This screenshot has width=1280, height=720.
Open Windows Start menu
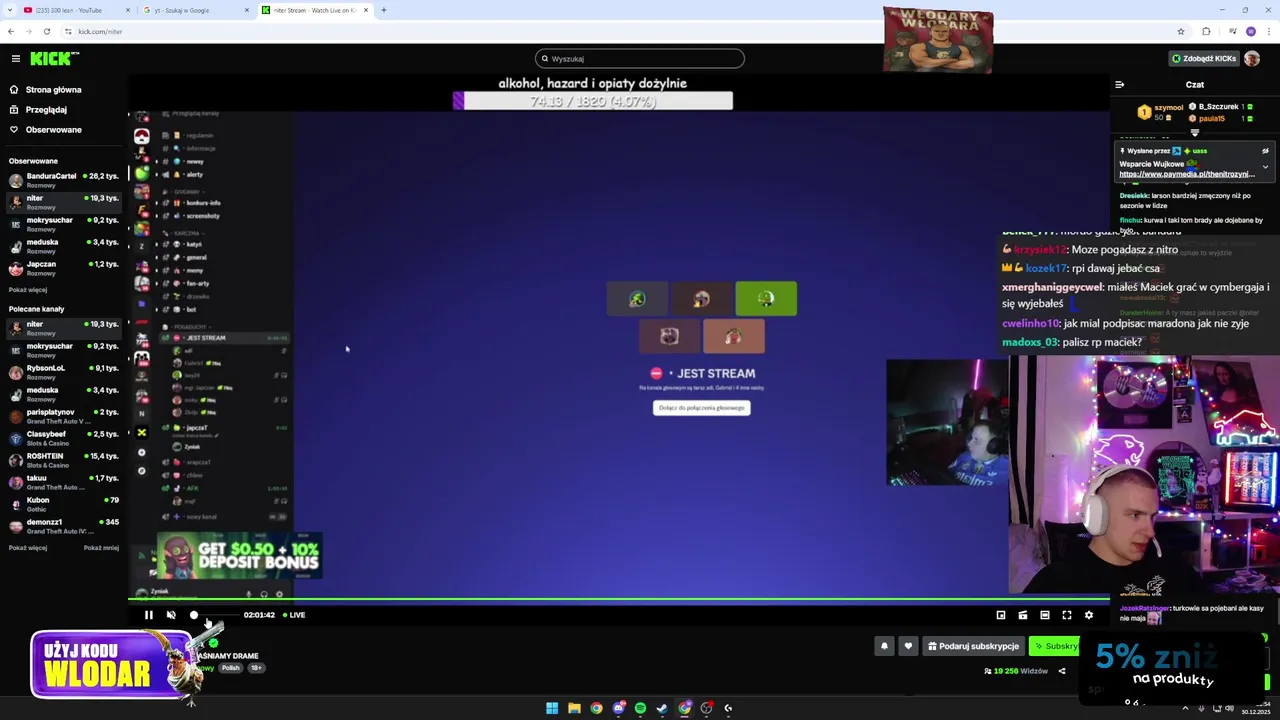[552, 708]
